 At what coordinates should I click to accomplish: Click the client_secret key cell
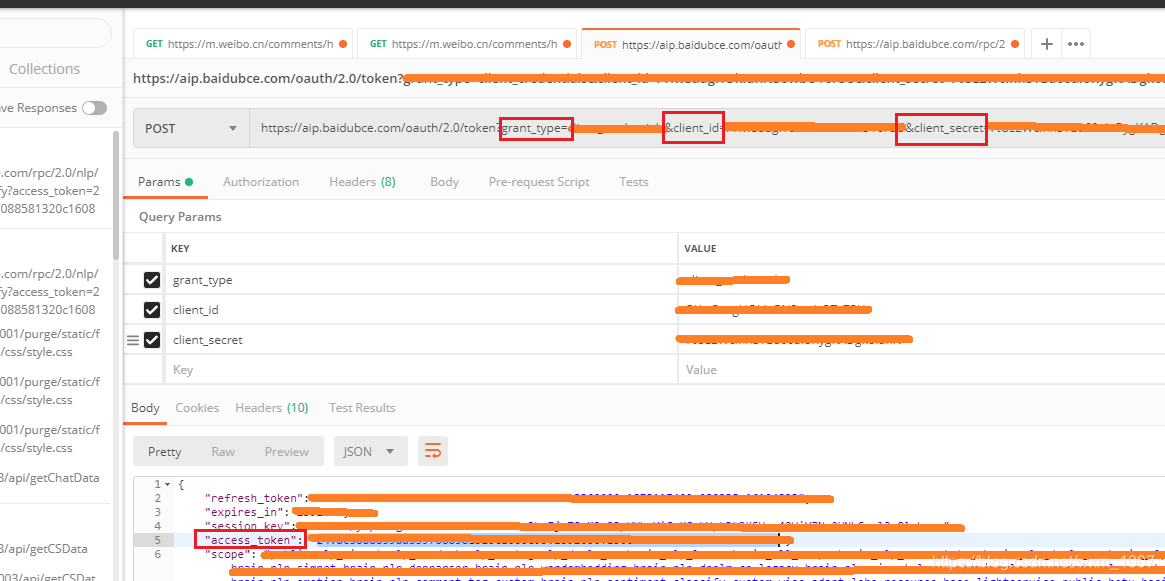[x=421, y=340]
